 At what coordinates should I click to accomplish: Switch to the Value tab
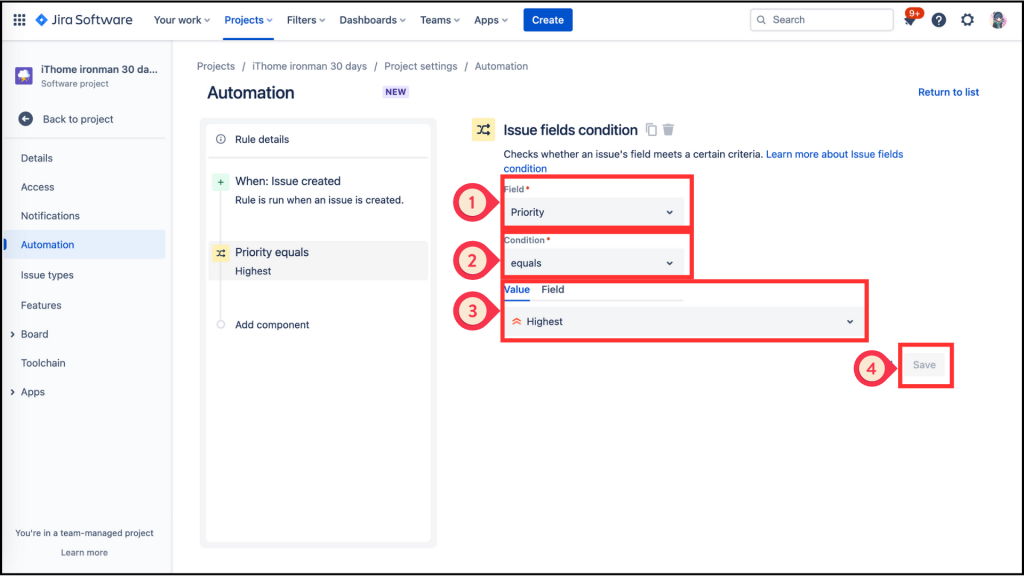(517, 290)
